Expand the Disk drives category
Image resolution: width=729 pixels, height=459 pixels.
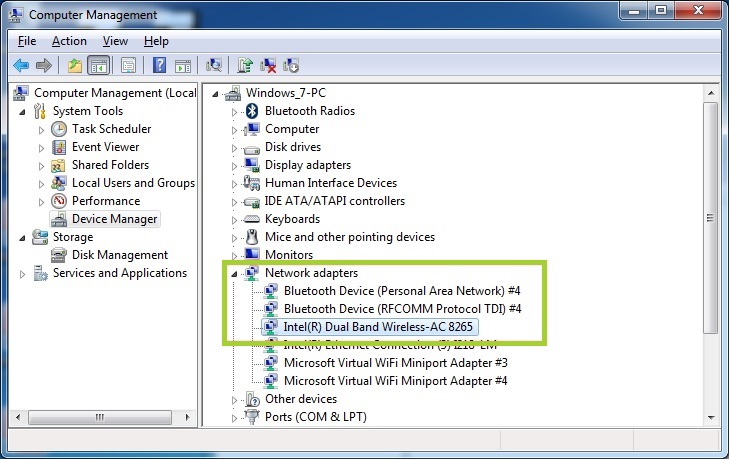[x=234, y=148]
